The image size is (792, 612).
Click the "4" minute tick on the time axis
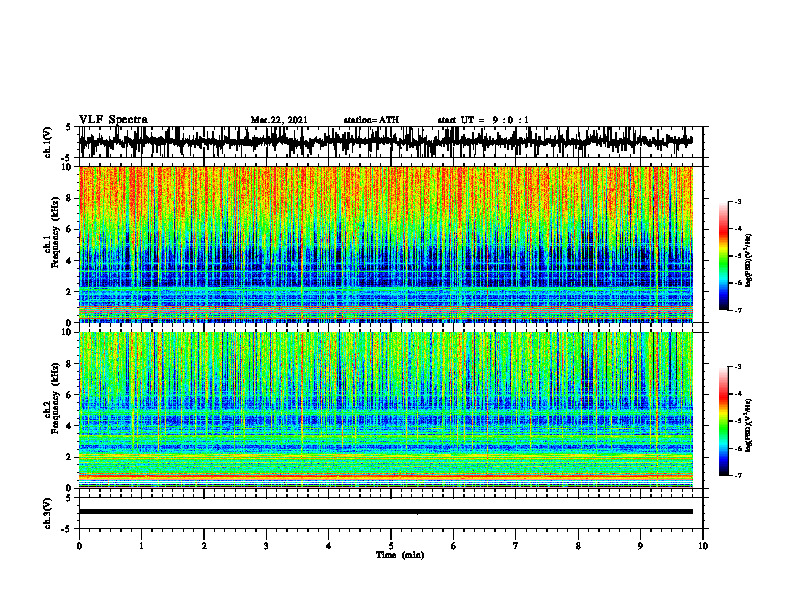pos(329,546)
